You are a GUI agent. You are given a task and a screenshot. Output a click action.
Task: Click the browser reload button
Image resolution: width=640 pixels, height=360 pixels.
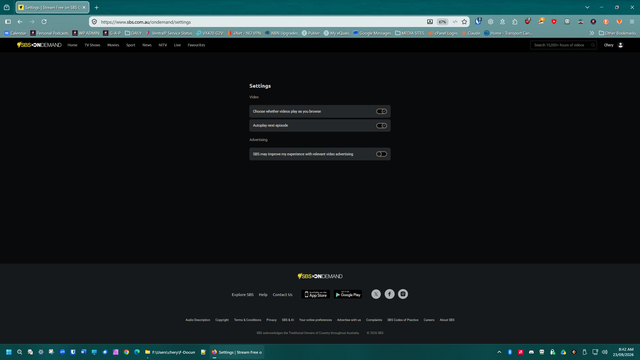tap(44, 22)
